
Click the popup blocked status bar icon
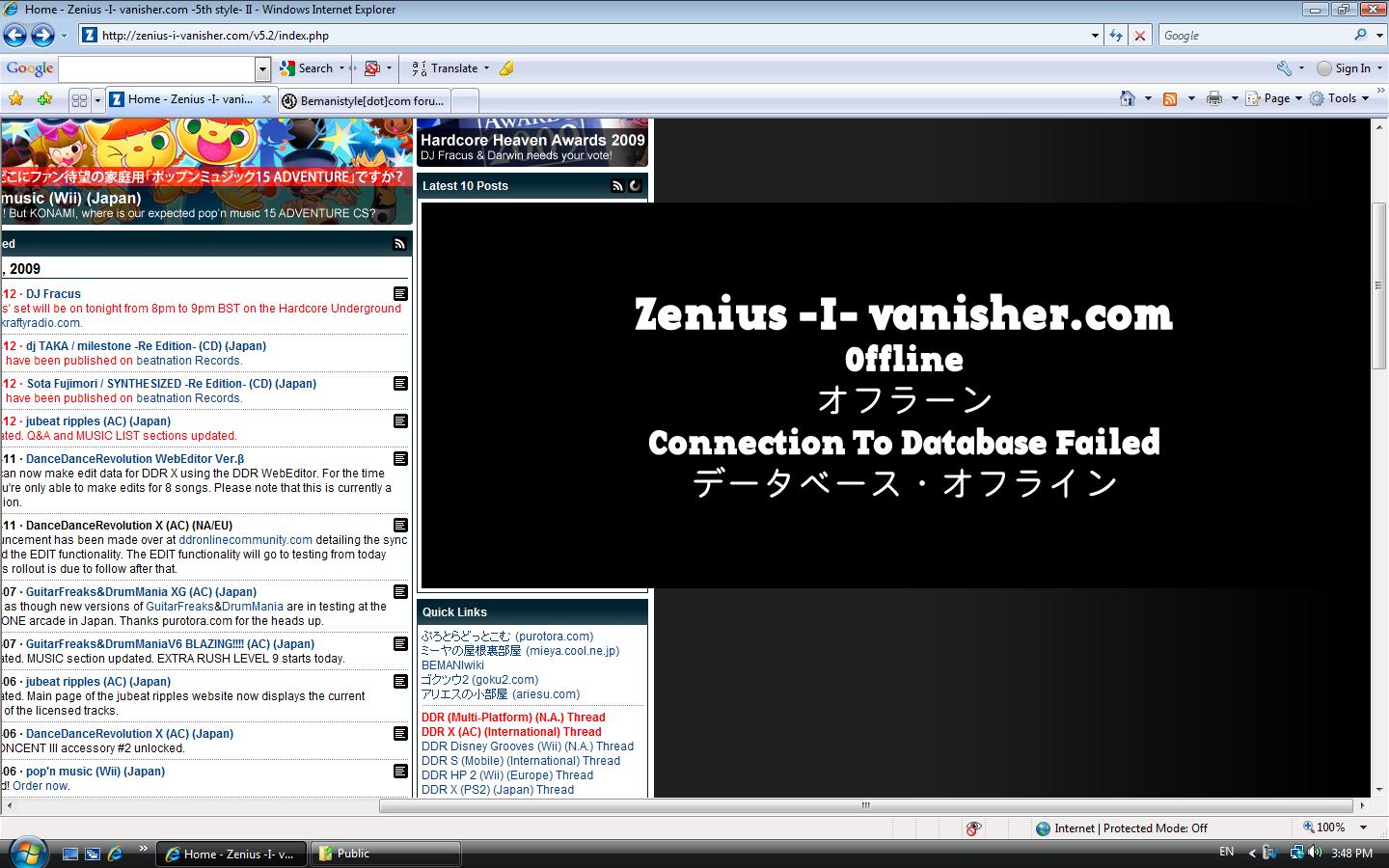(974, 828)
